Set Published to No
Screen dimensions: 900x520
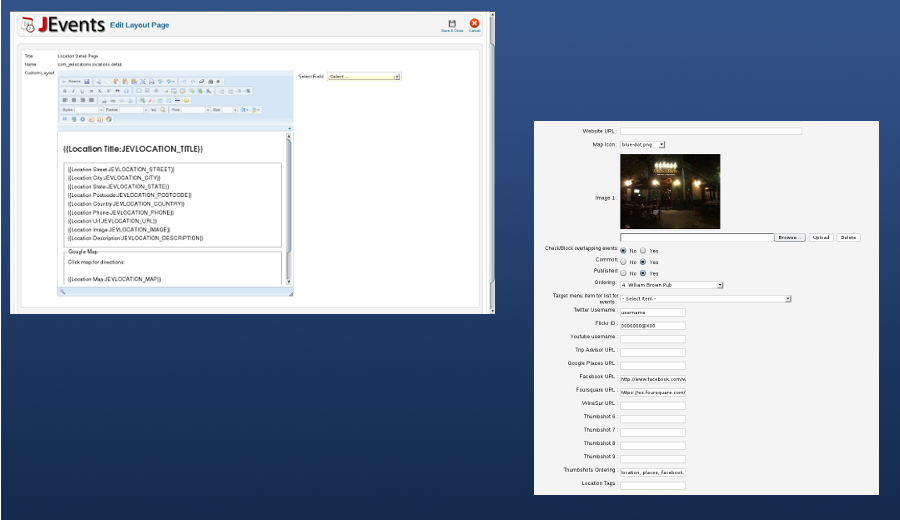click(x=624, y=272)
